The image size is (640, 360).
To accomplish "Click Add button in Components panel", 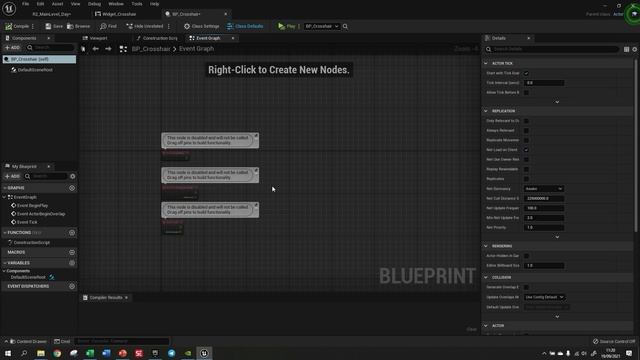I will (12, 48).
